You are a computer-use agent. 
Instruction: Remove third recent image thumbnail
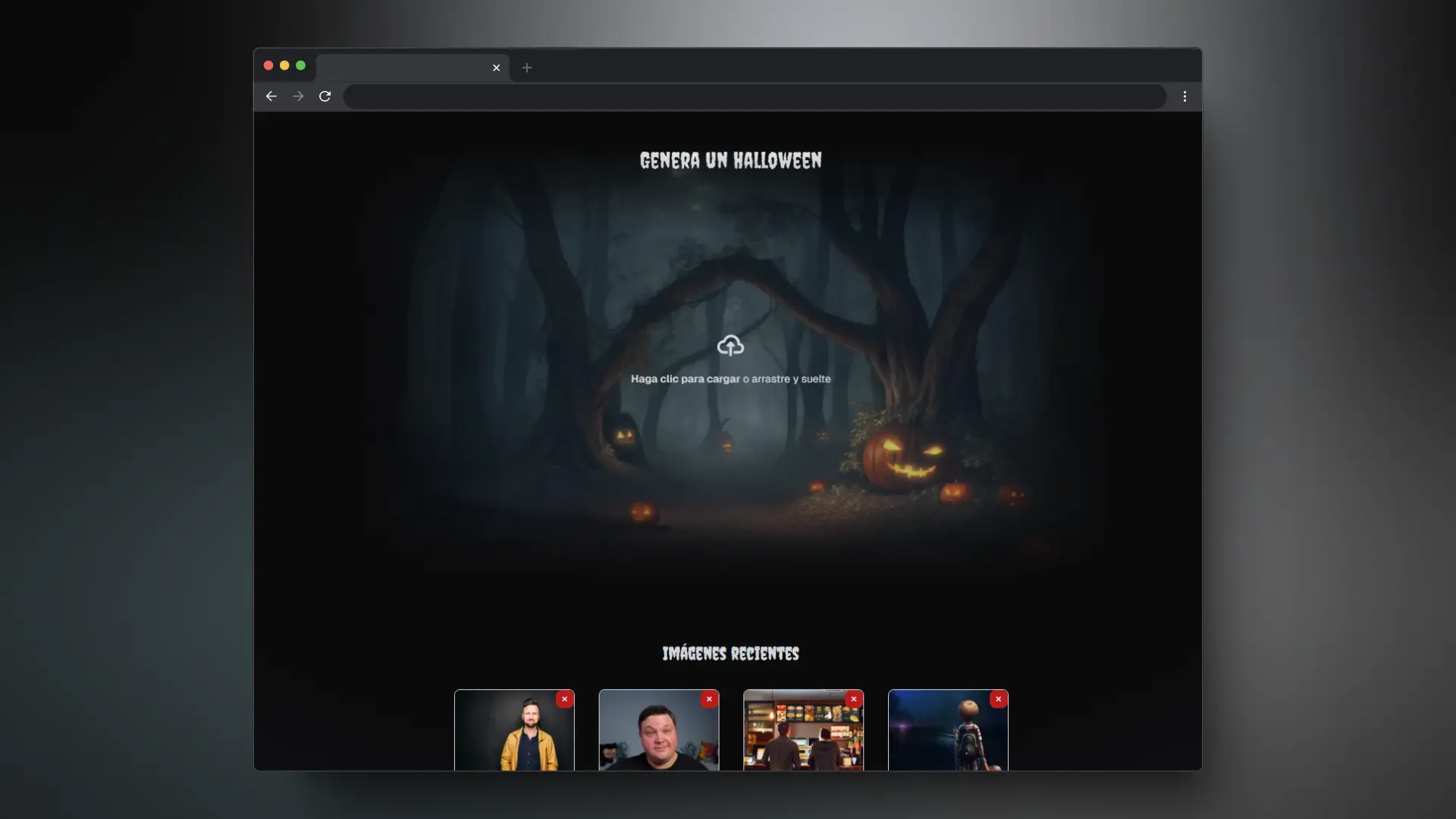[854, 698]
